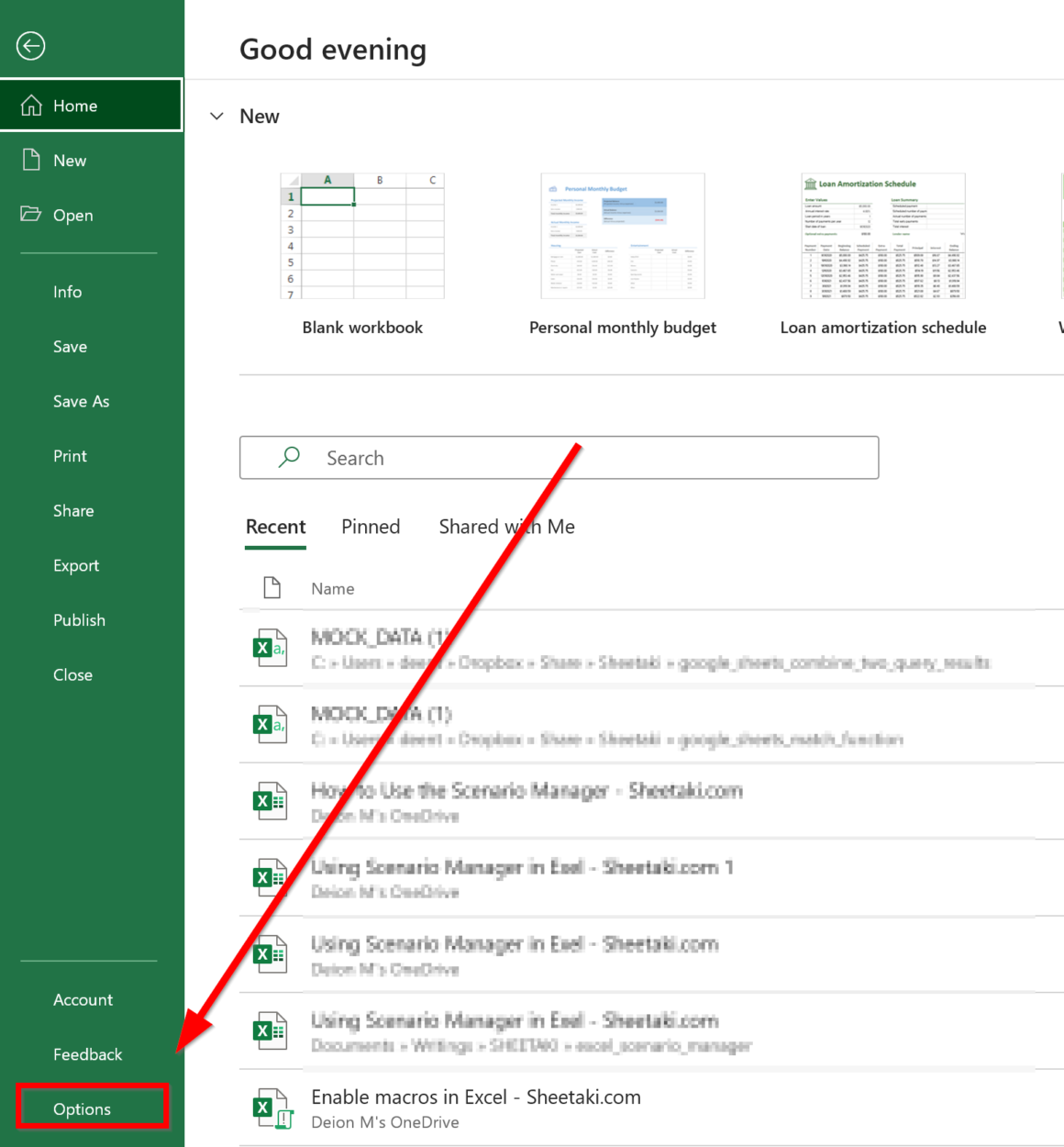Select the Home icon in the sidebar
Screen dimensions: 1064x1147
point(32,105)
